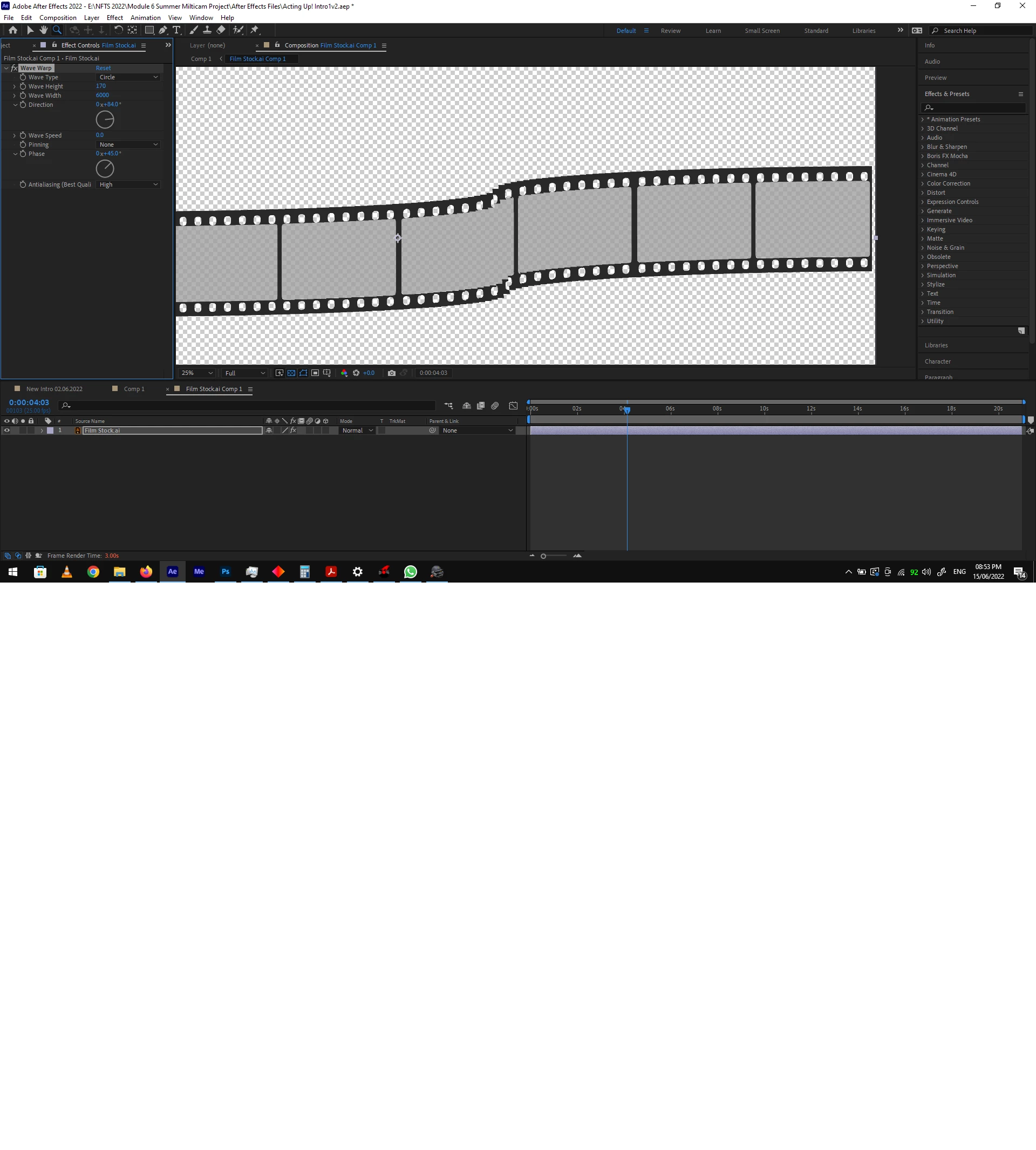
Task: Click the Composition Mini-Flowchart icon
Action: (x=448, y=406)
